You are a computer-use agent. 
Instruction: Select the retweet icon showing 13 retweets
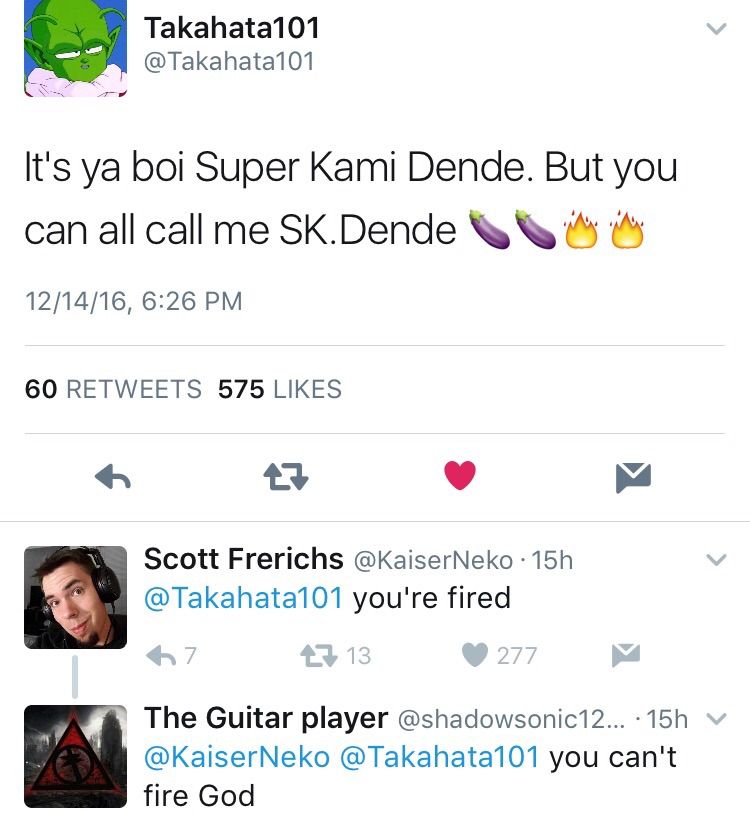tap(318, 655)
